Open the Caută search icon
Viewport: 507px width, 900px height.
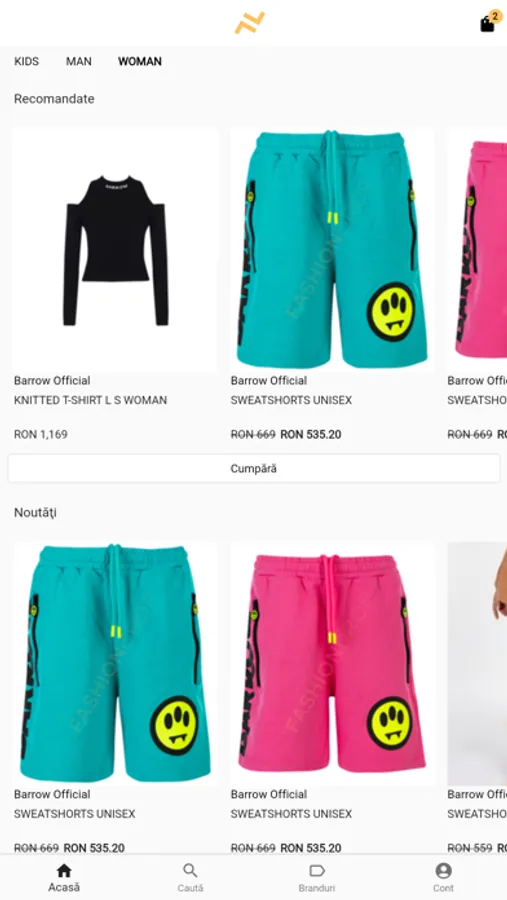coord(190,871)
